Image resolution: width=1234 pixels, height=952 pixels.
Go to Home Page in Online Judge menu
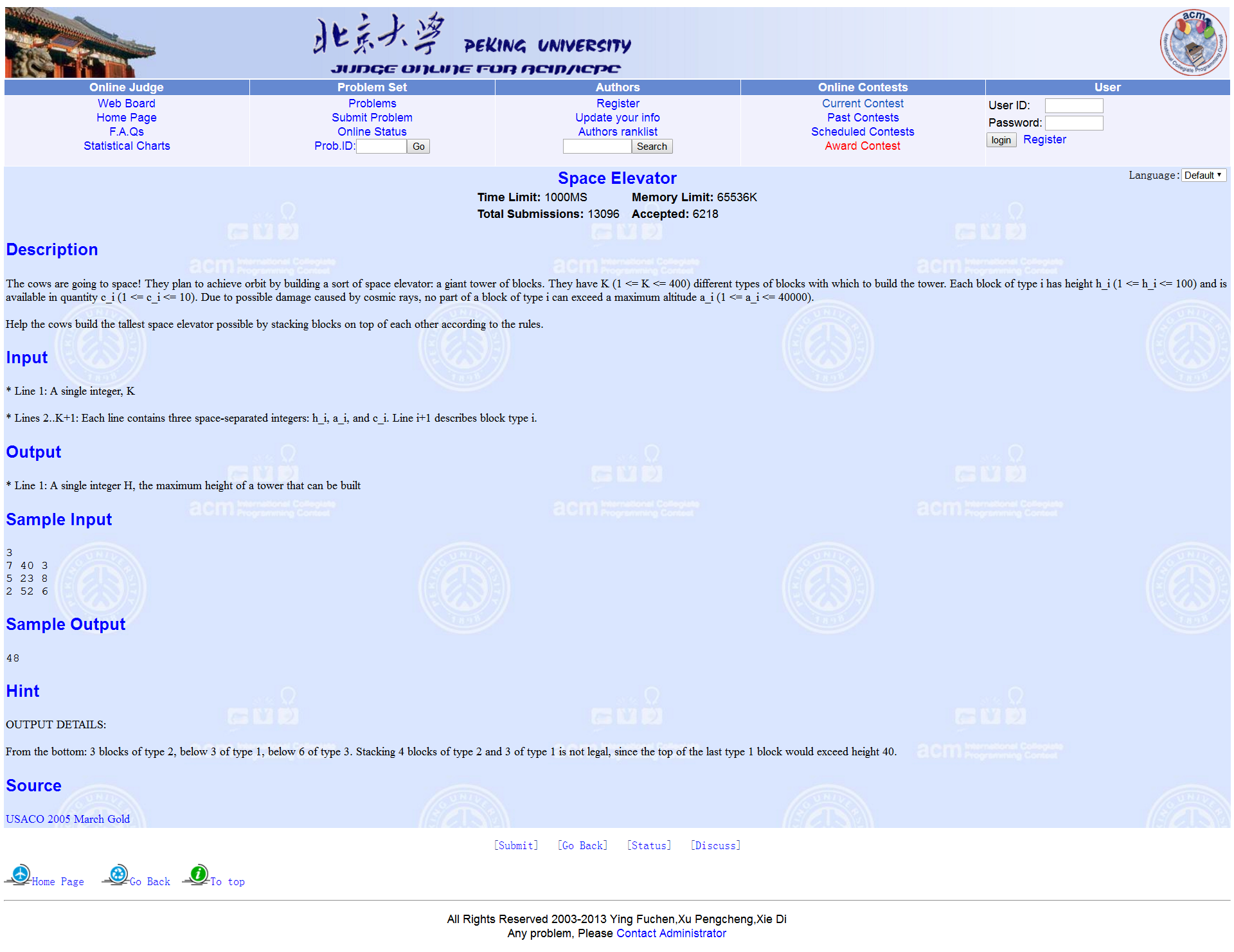click(127, 118)
